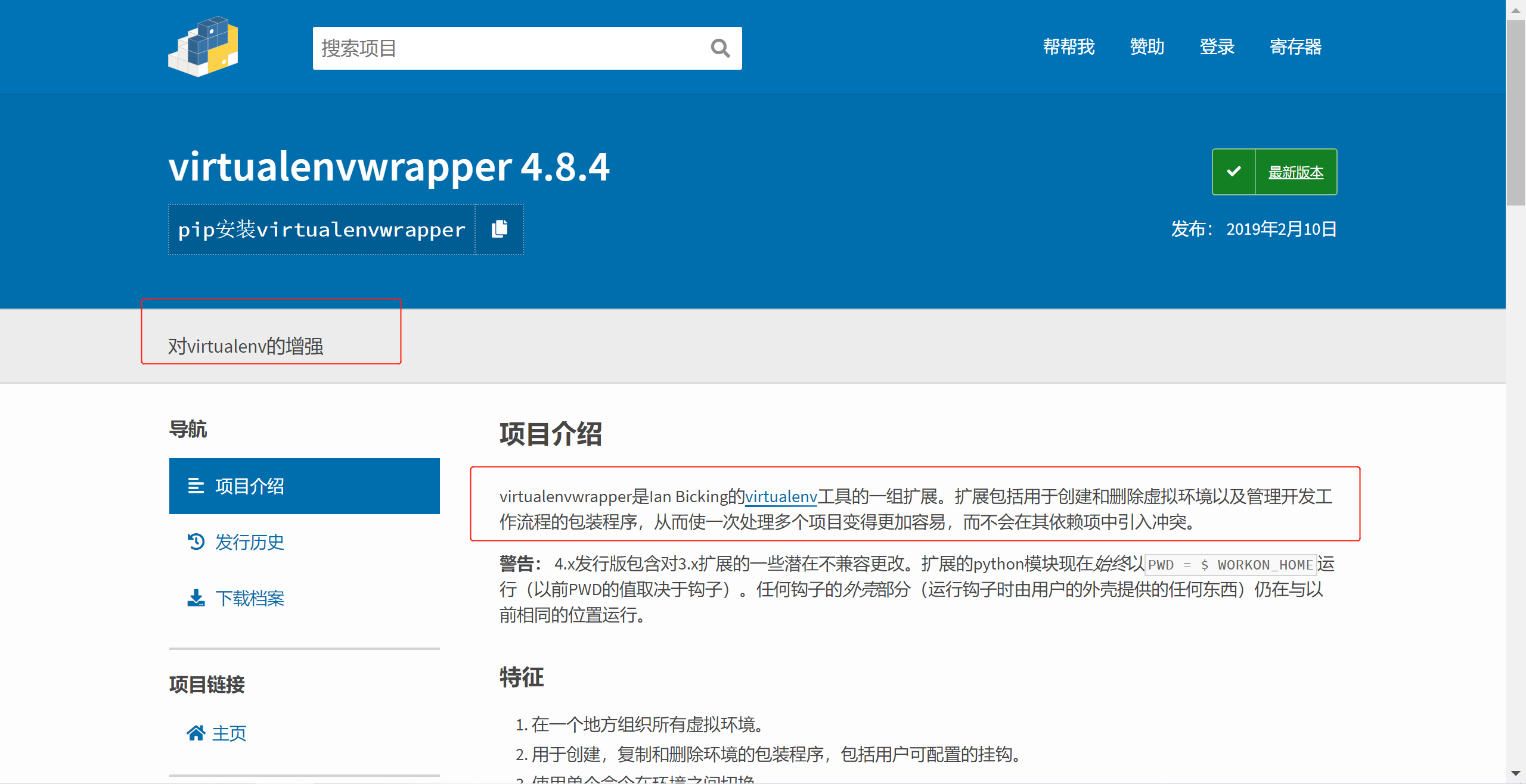This screenshot has width=1526, height=784.
Task: Select the 项目介绍 navigation tab
Action: (305, 486)
